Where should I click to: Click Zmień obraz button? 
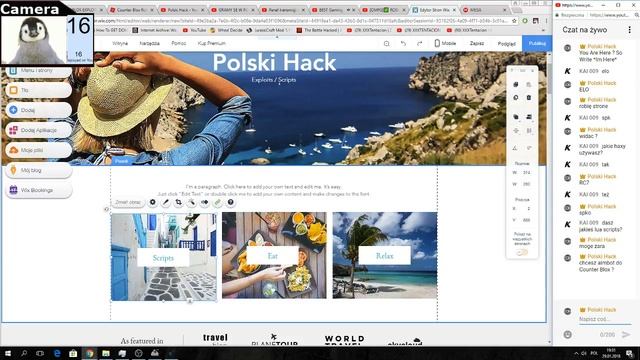click(x=128, y=202)
